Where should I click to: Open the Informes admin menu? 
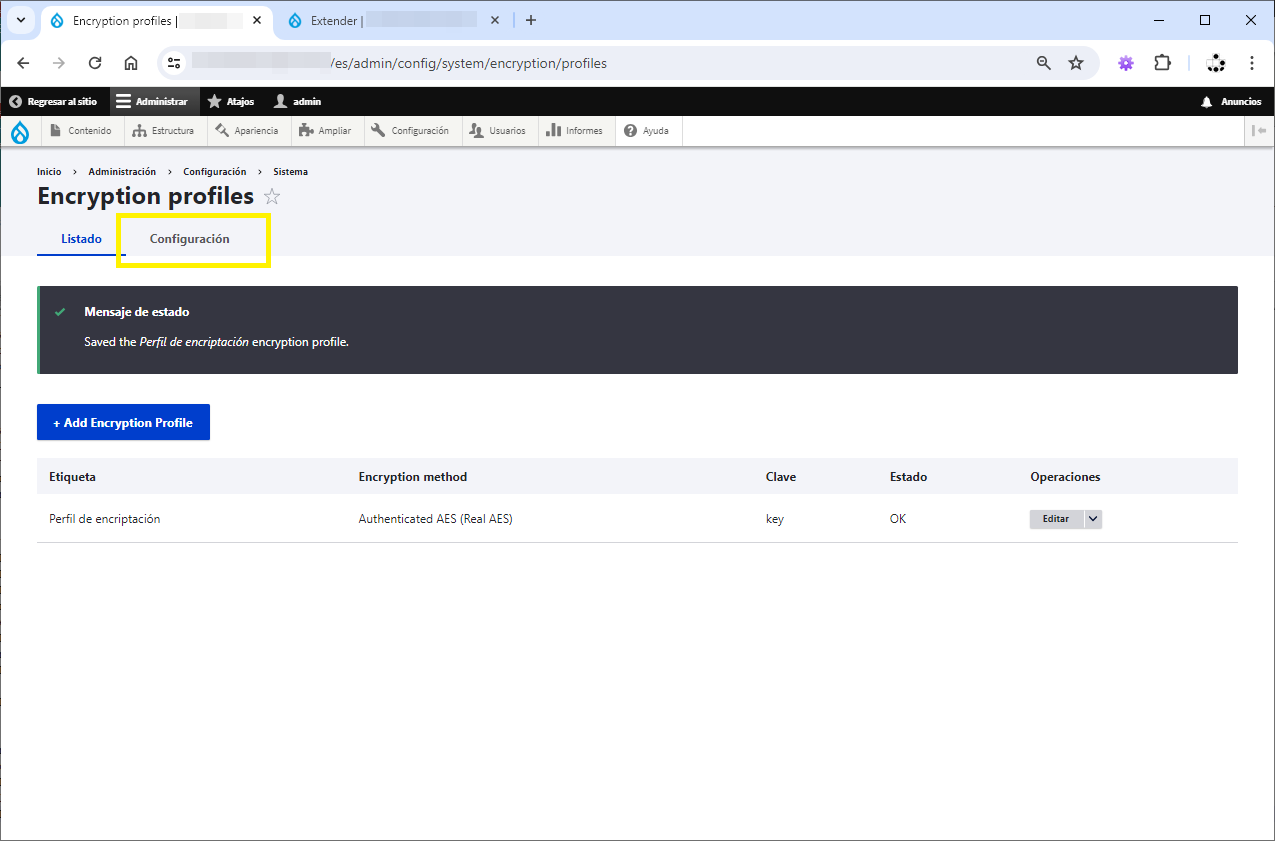pos(575,131)
